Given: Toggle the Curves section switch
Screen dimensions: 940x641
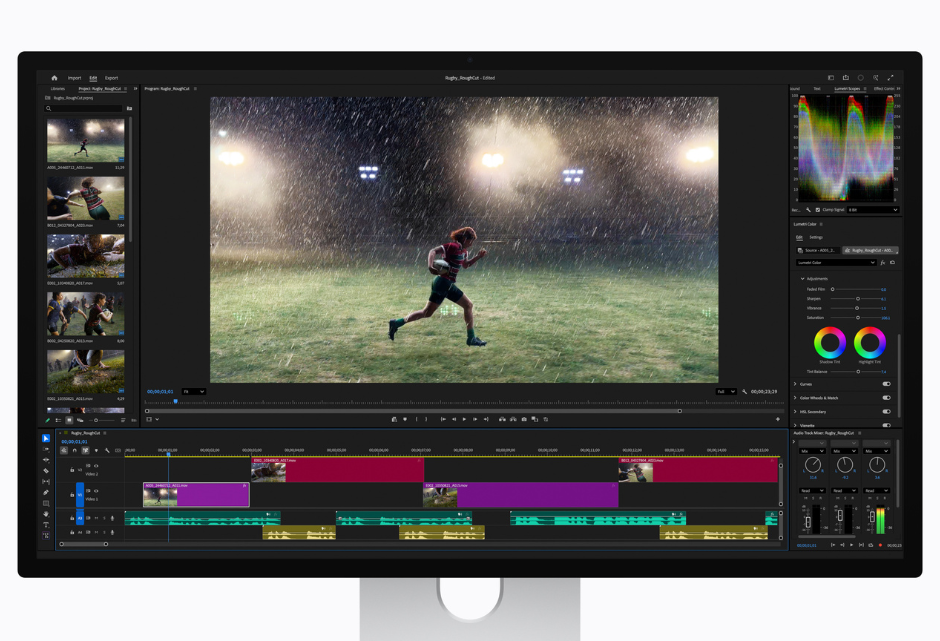Looking at the screenshot, I should pyautogui.click(x=886, y=384).
